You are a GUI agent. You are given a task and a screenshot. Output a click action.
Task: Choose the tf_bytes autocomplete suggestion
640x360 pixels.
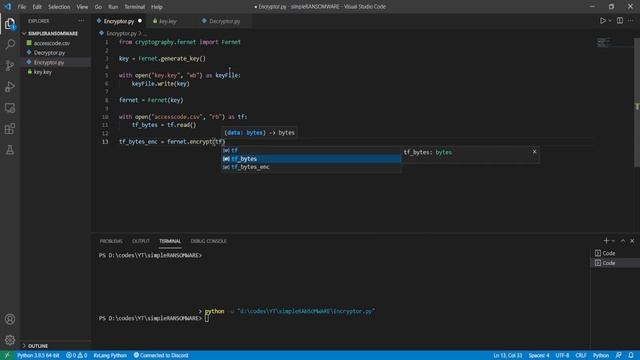tap(311, 159)
